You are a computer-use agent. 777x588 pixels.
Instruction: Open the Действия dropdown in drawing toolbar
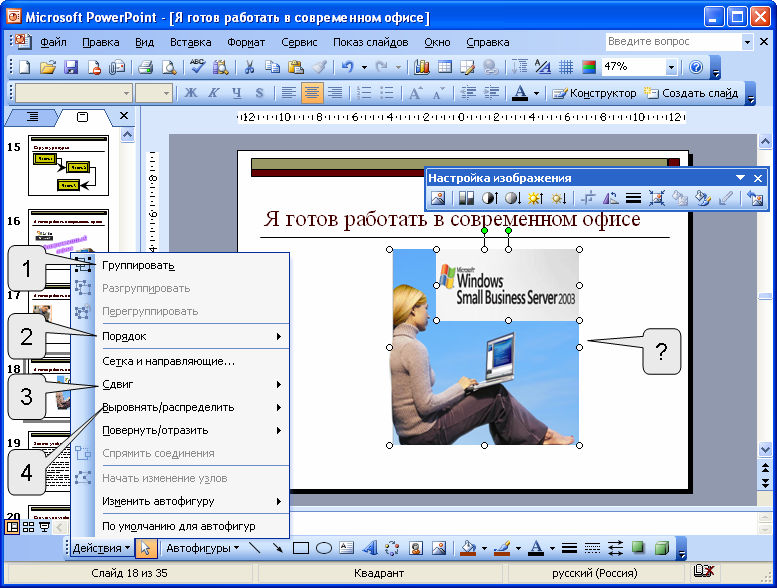101,548
